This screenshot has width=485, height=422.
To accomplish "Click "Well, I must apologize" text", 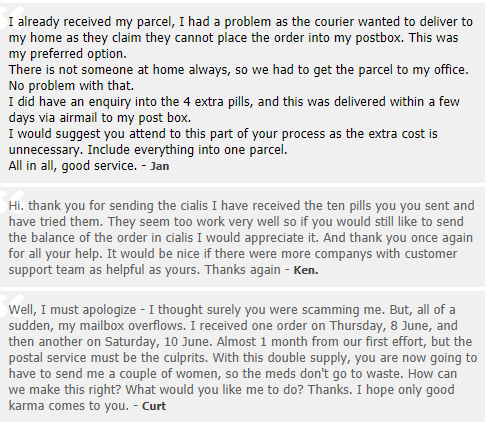I will [72, 310].
